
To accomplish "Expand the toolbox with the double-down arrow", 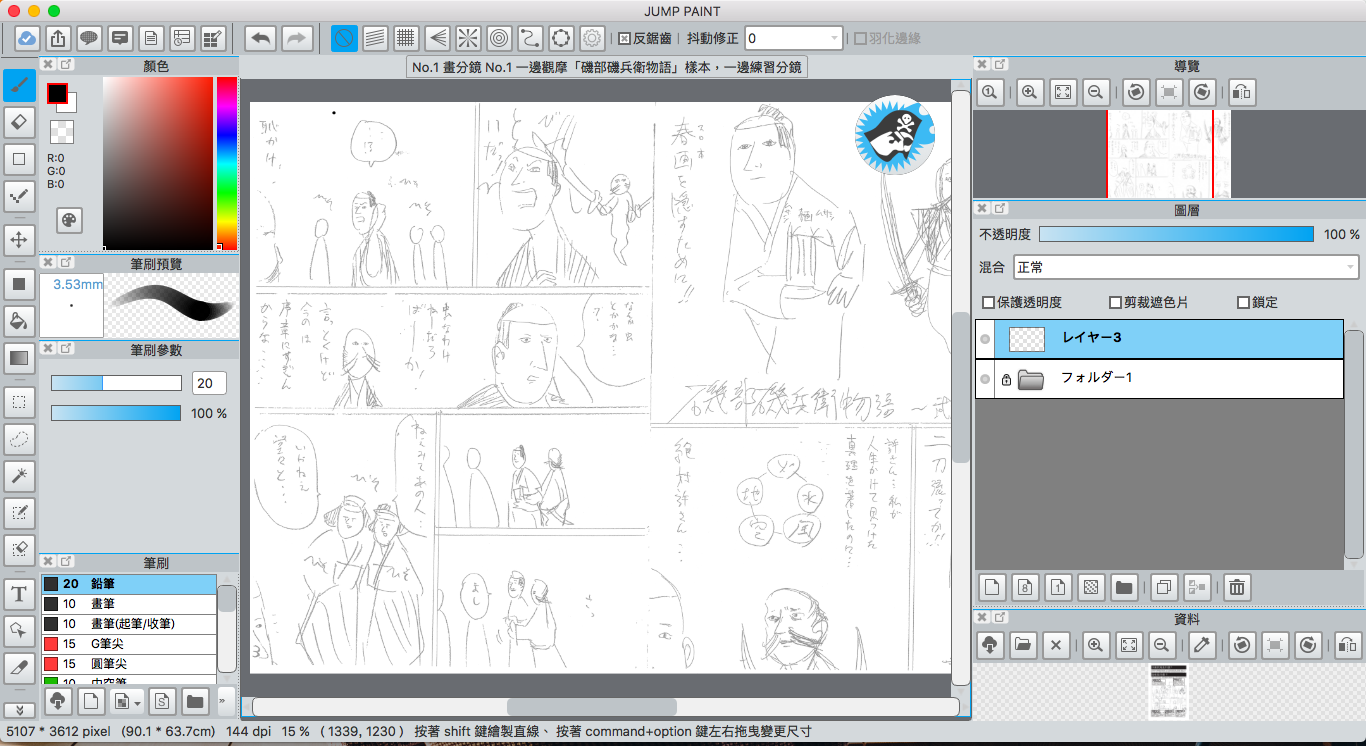I will (x=19, y=710).
